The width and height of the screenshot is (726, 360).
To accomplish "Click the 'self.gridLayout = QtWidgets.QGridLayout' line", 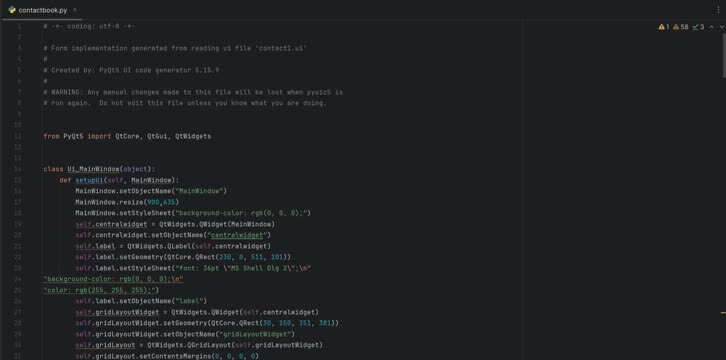I will coord(199,345).
